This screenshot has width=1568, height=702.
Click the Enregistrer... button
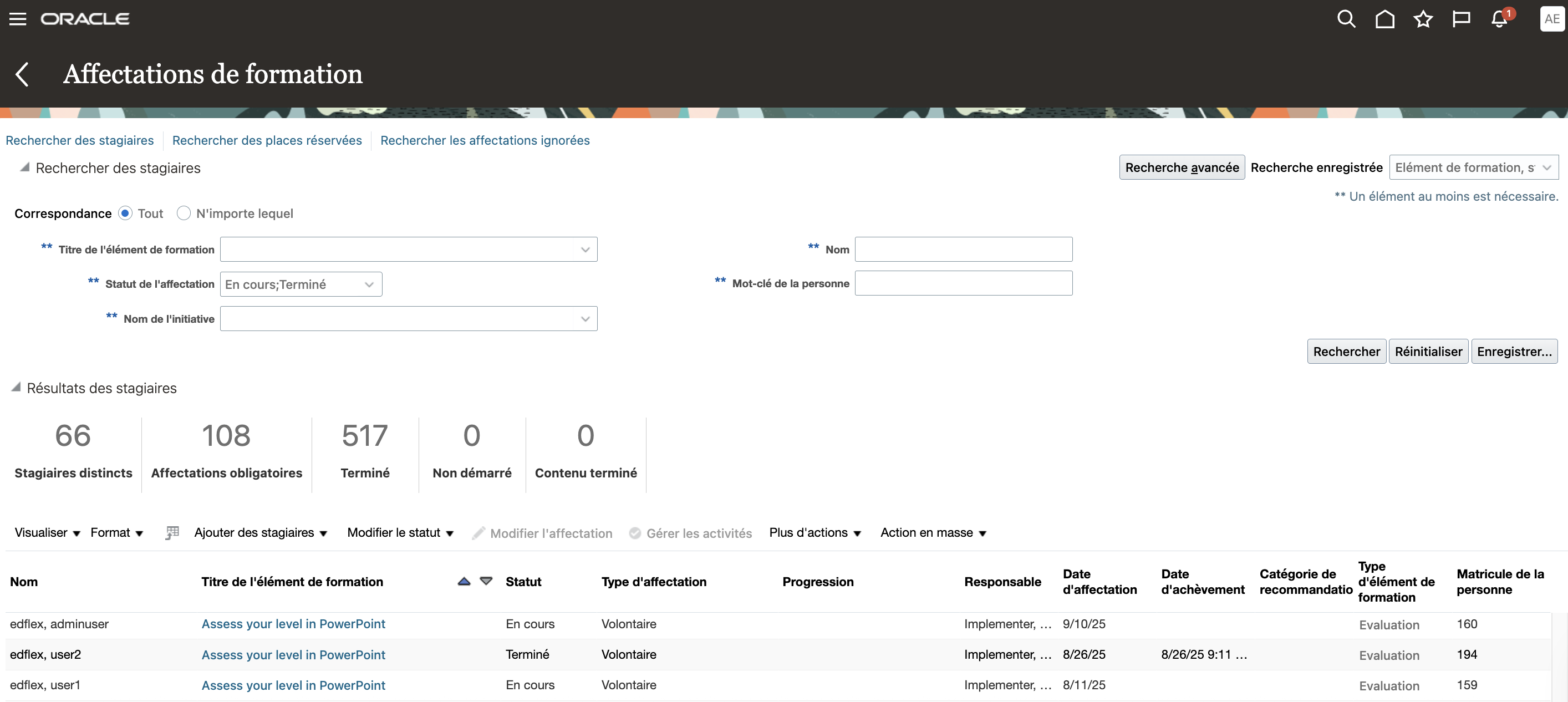pyautogui.click(x=1514, y=352)
